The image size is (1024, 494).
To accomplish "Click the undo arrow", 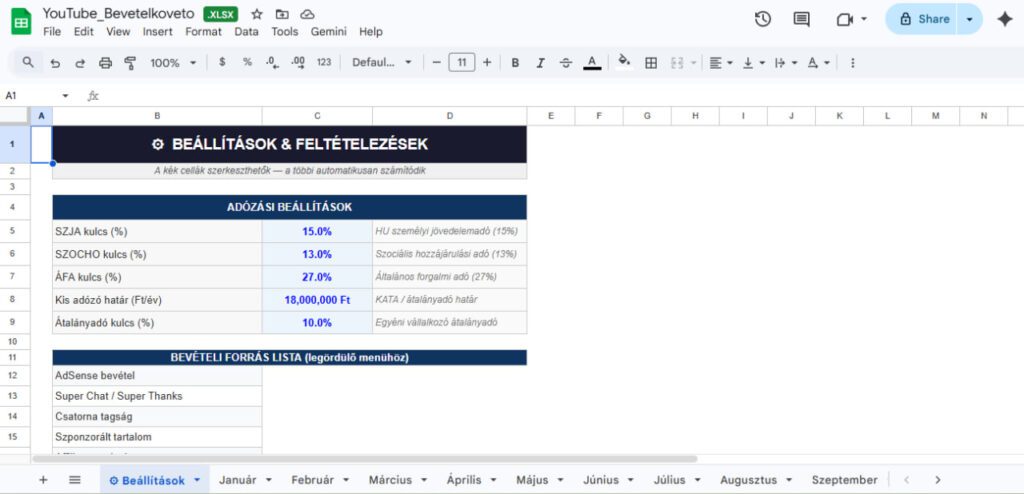I will pos(55,63).
